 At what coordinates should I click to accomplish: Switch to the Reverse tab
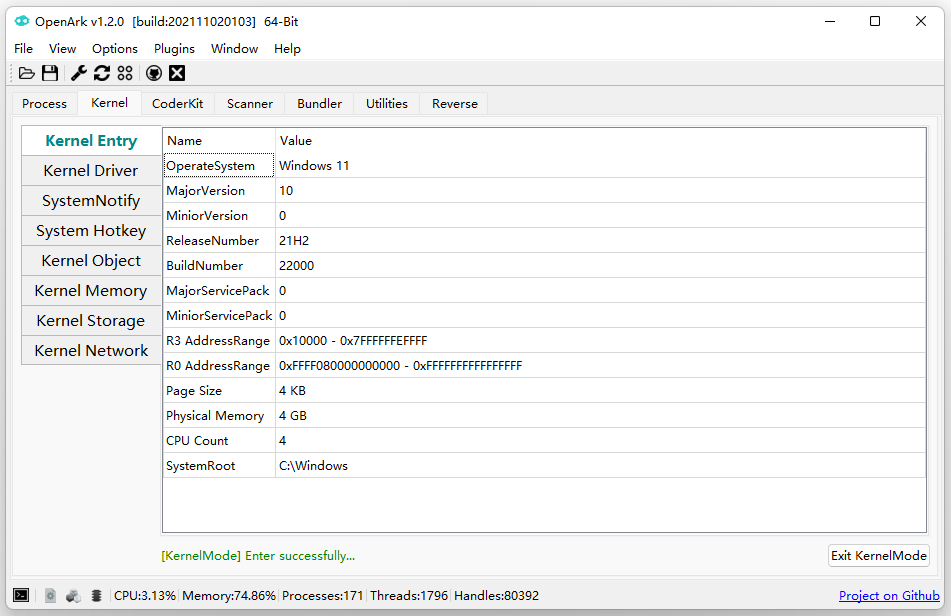pyautogui.click(x=453, y=103)
